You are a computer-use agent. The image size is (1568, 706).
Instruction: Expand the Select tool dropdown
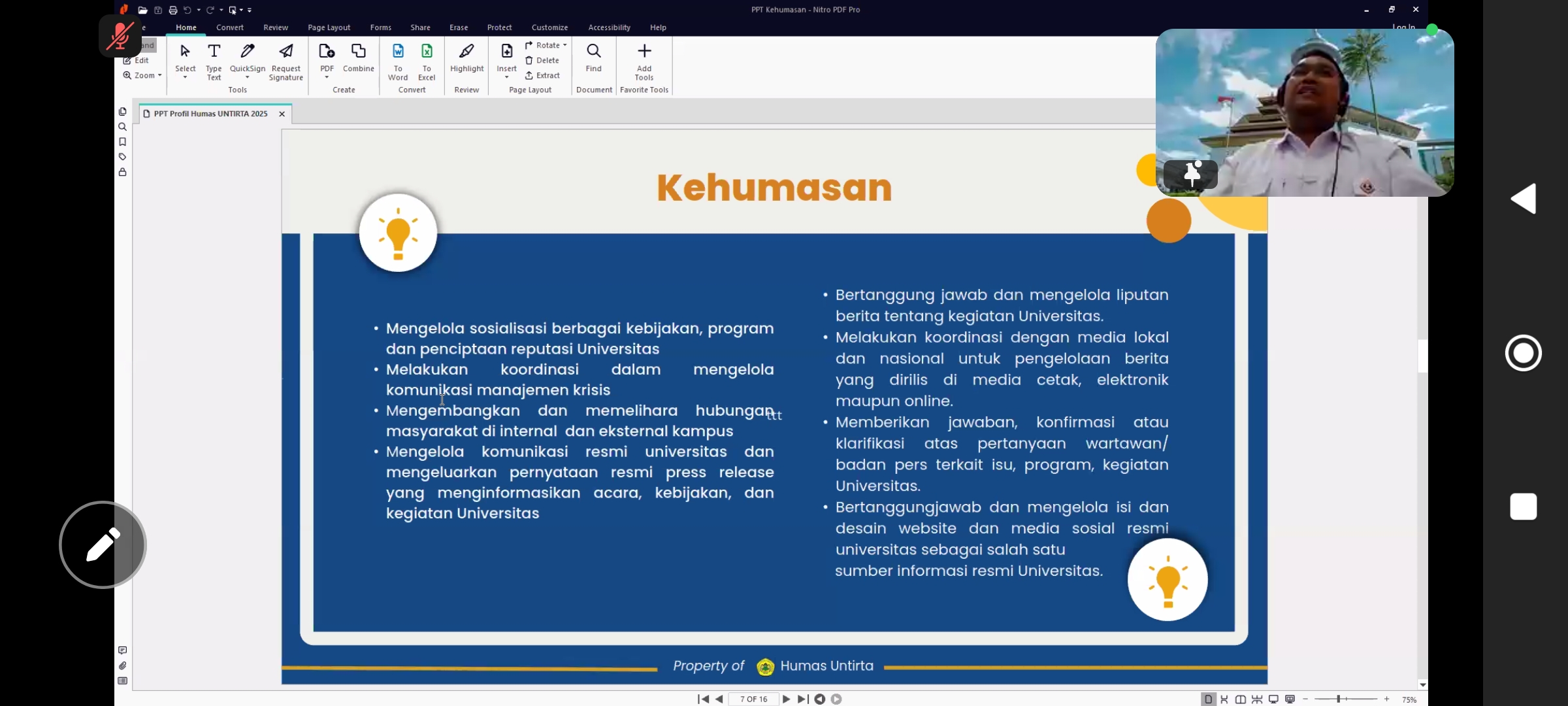pos(185,78)
